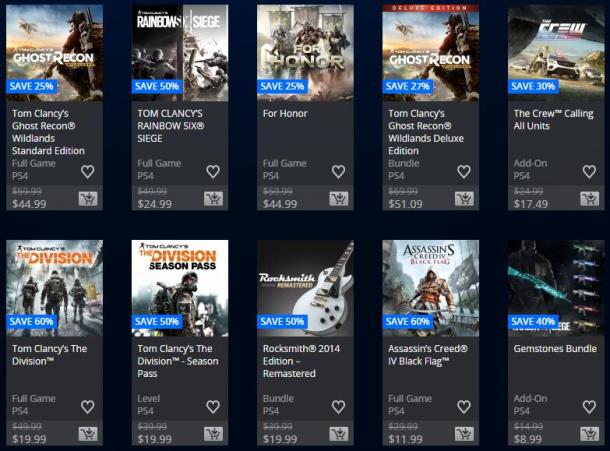Viewport: 610px width, 451px height.
Task: Open Tom Clancy's RAINBOW SIX SIEGE title link
Action: [170, 126]
